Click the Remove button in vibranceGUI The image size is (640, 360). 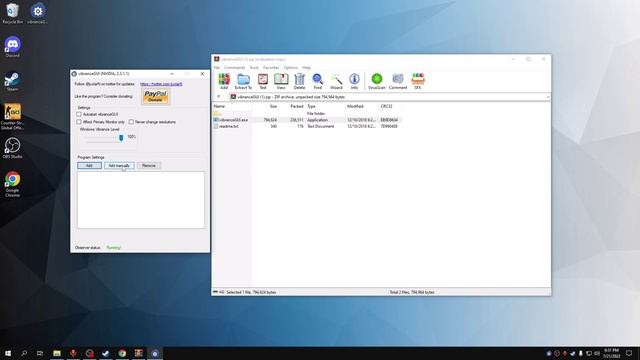coord(149,165)
